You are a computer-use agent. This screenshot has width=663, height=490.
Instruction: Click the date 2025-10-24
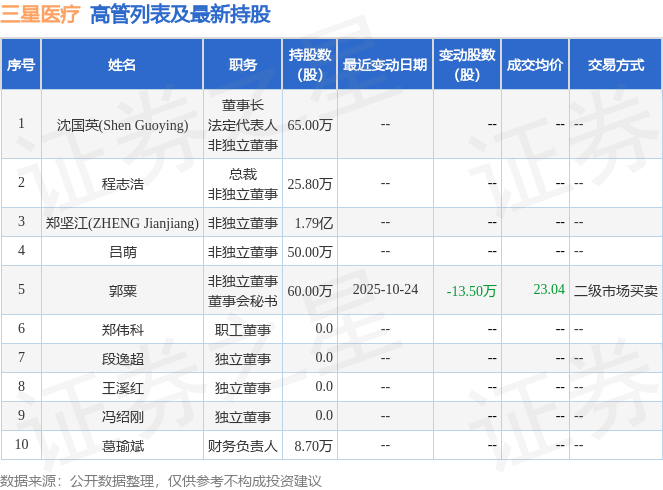385,290
